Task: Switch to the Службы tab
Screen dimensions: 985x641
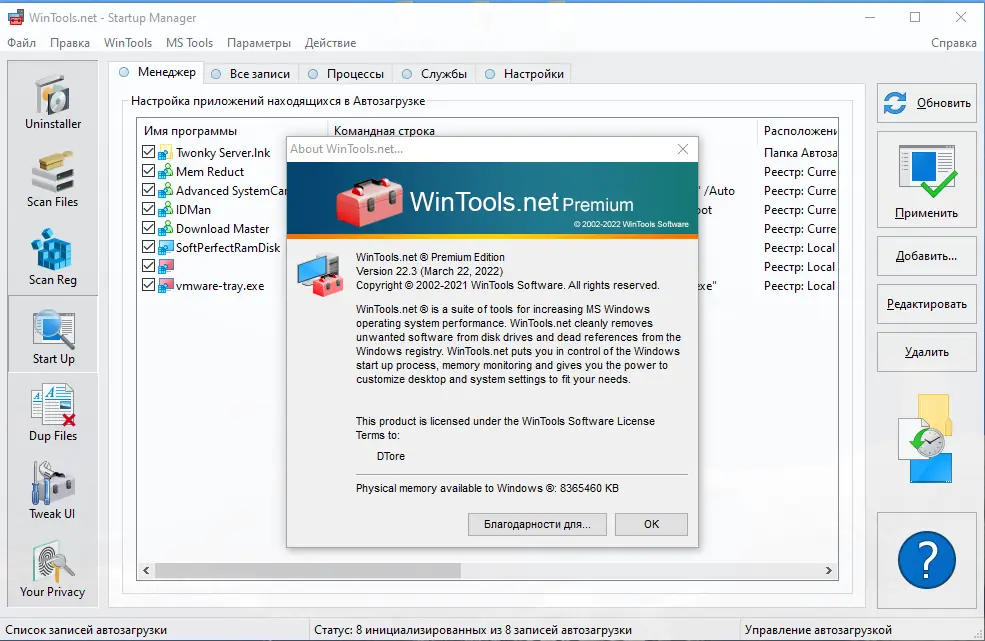Action: tap(435, 74)
